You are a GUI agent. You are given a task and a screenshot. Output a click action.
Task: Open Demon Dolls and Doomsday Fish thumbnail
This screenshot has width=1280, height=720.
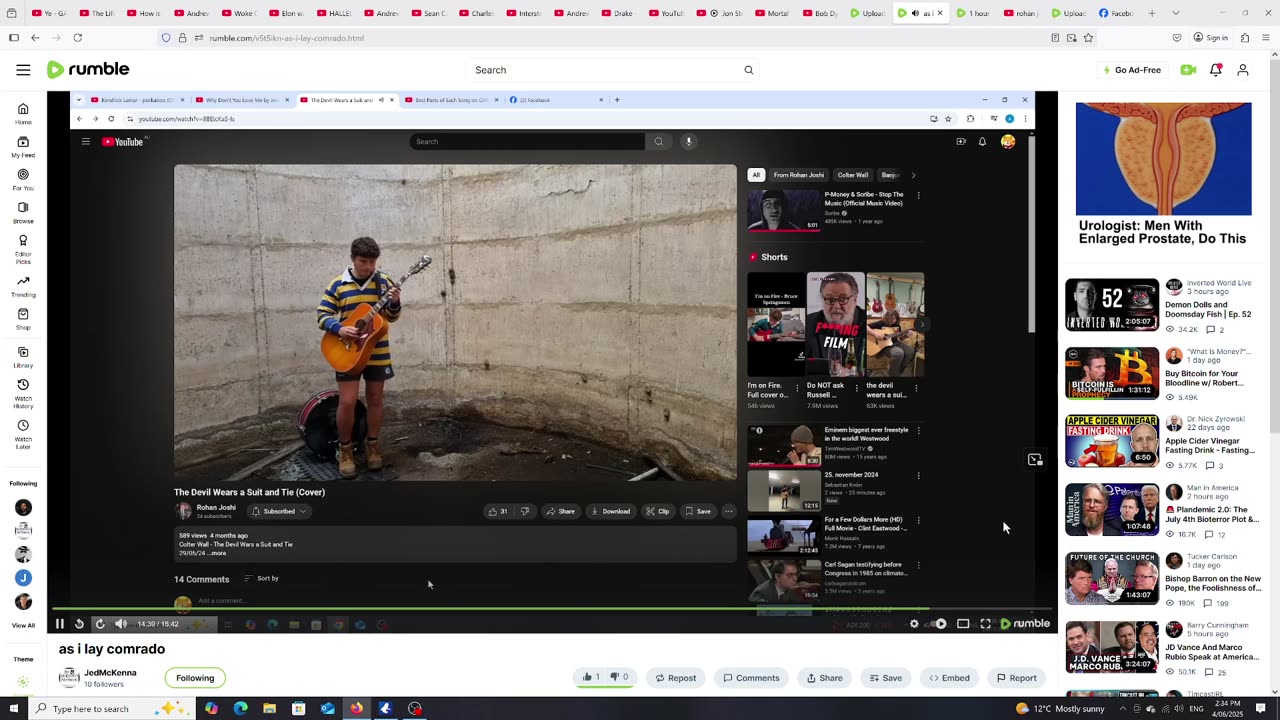(1112, 305)
